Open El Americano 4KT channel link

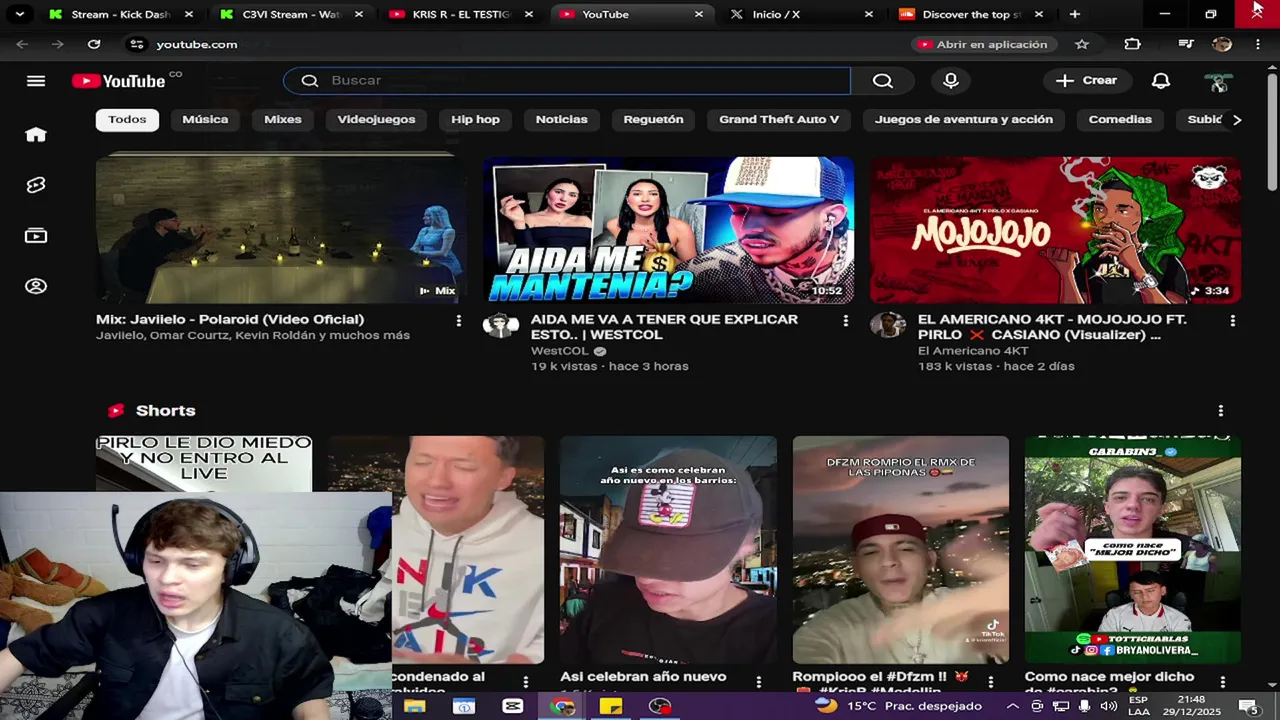(973, 351)
